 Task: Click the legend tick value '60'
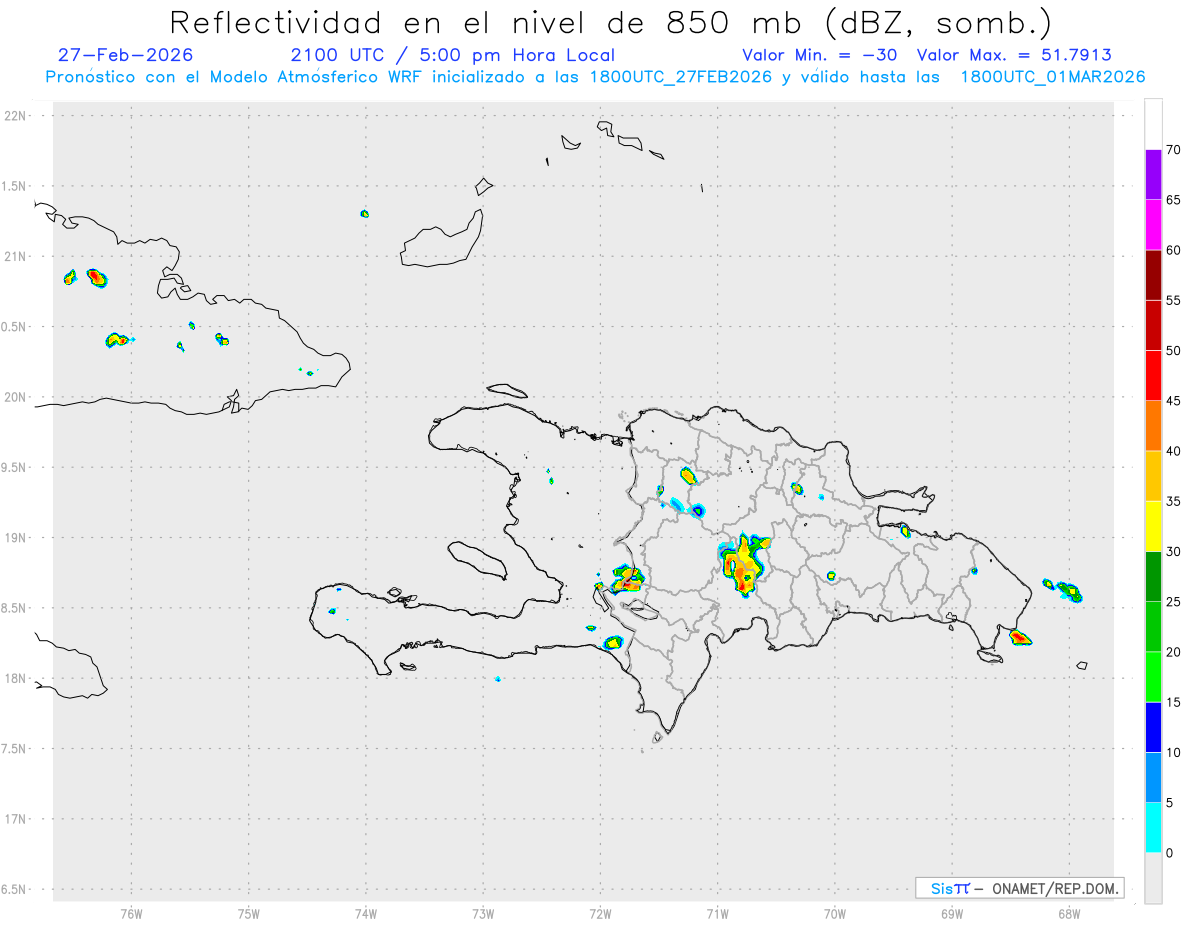coord(1174,250)
